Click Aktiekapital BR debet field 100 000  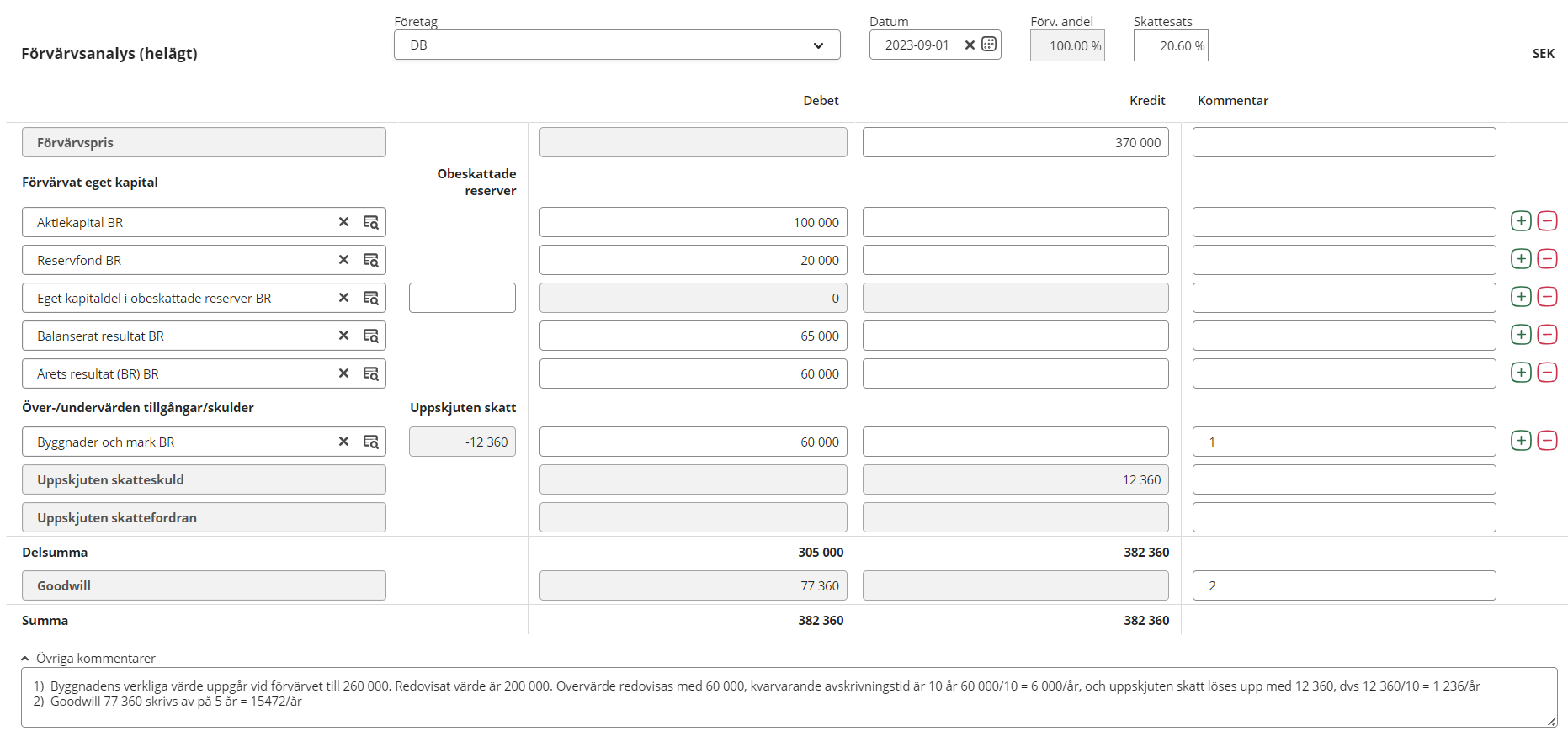693,223
